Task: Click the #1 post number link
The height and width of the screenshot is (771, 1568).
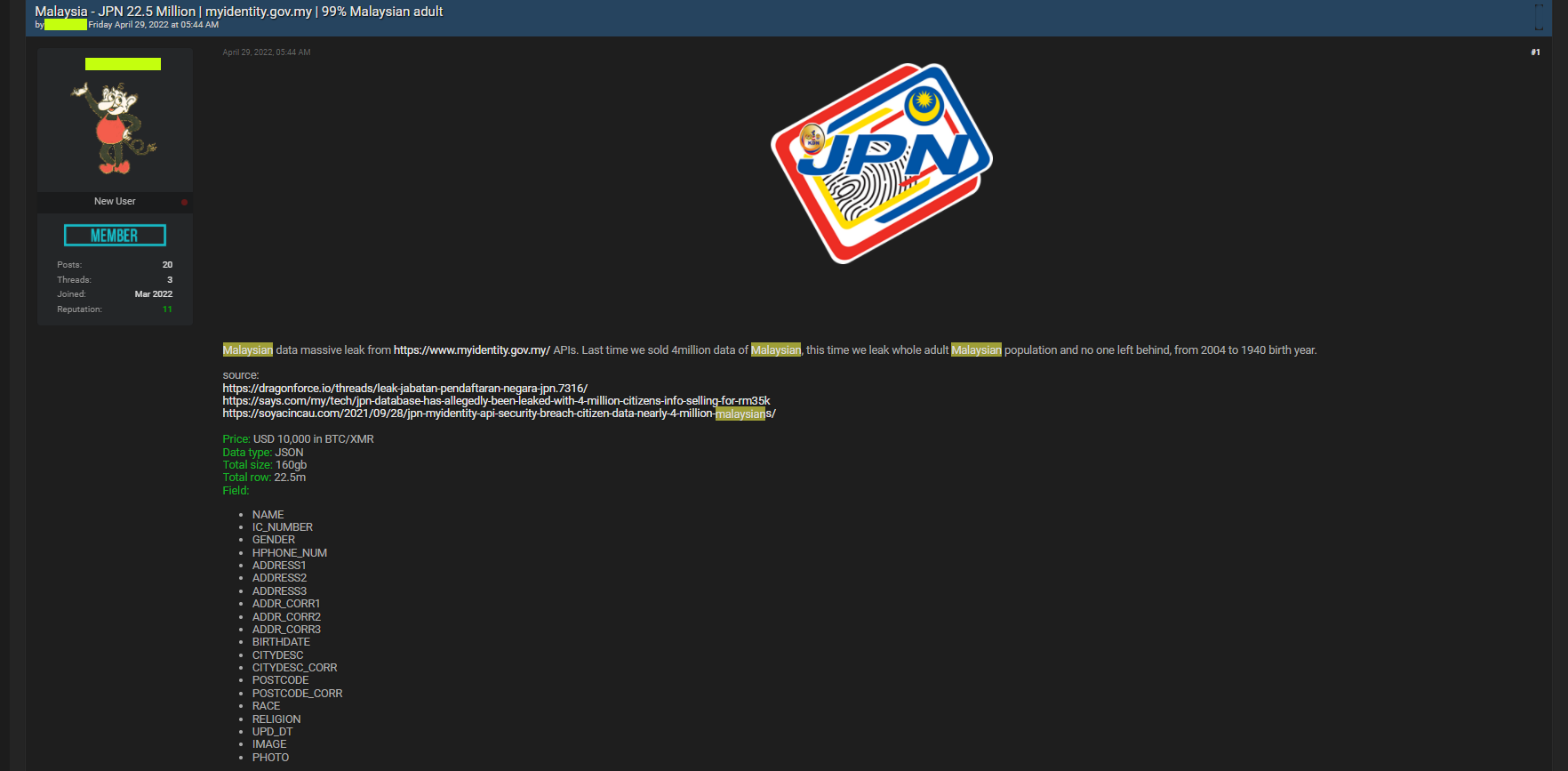Action: click(x=1535, y=52)
